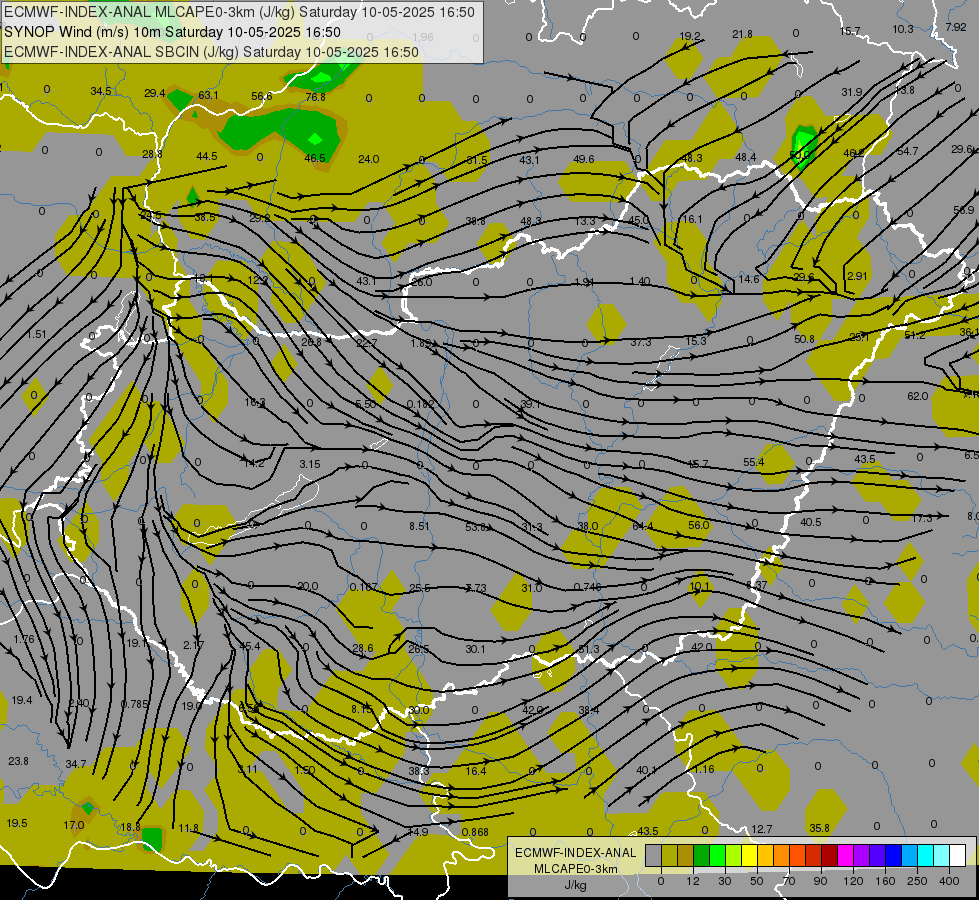
Task: Click the map value 12.7
Action: (761, 829)
